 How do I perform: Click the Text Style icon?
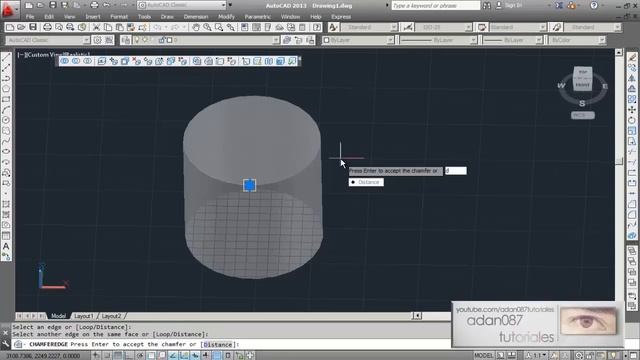[333, 27]
